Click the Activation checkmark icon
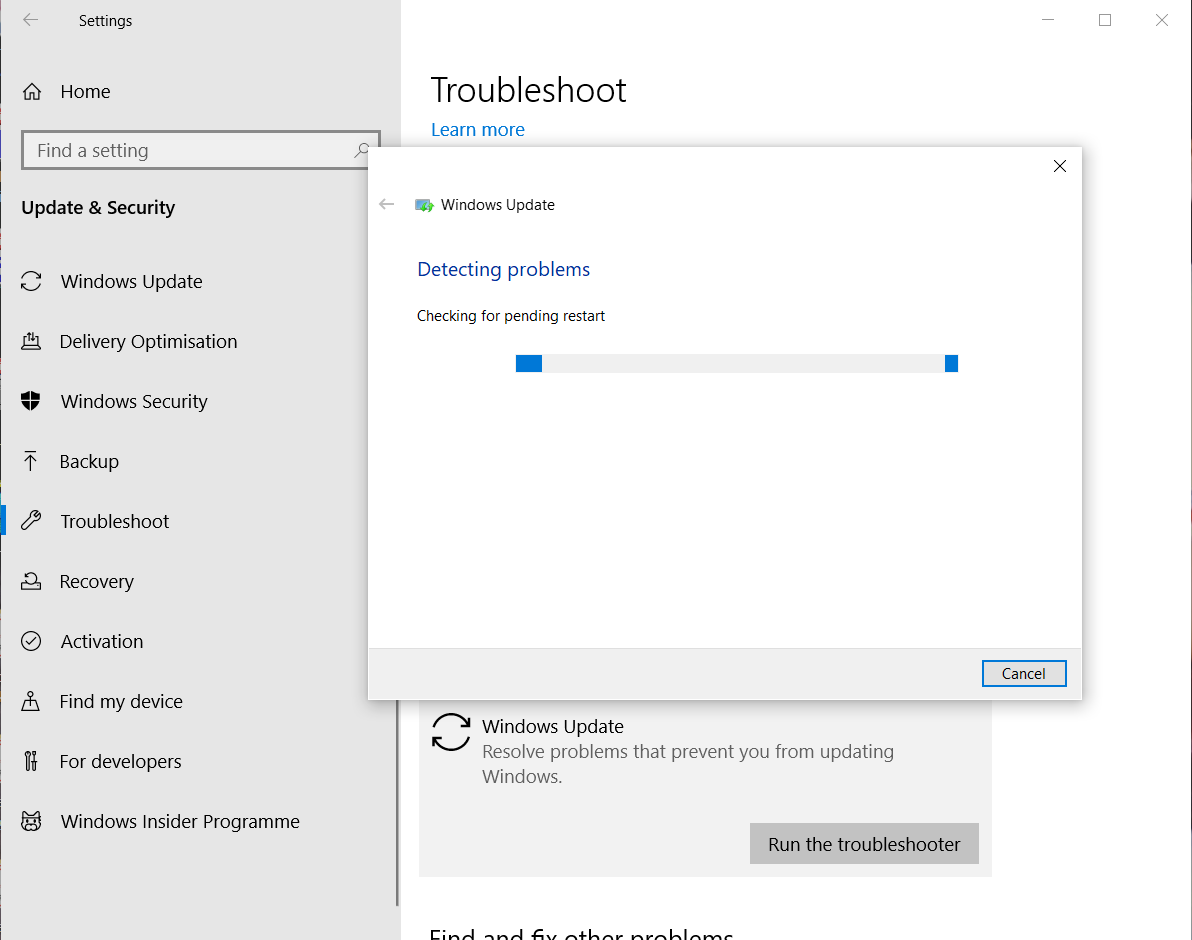Viewport: 1192px width, 940px height. [x=31, y=641]
